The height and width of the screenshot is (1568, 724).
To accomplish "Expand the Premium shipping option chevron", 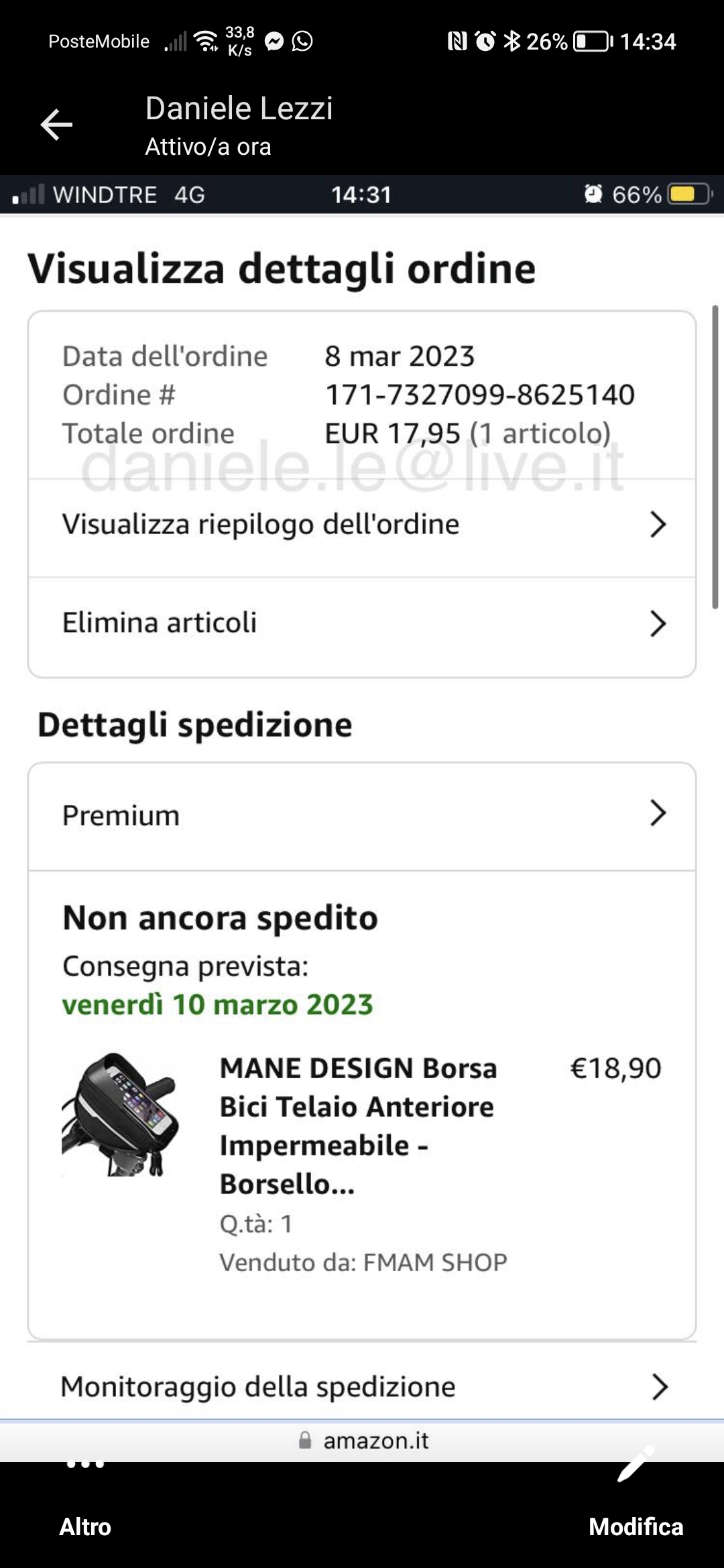I will point(658,813).
